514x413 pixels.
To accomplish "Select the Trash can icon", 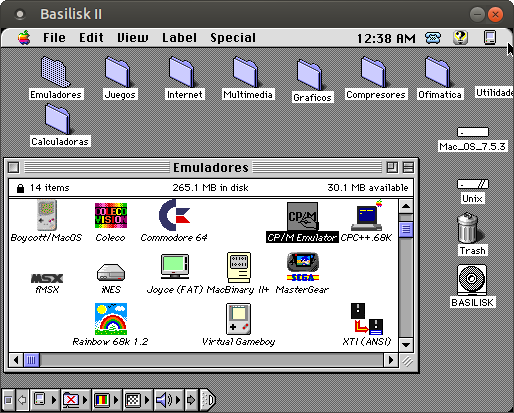I will pos(470,228).
